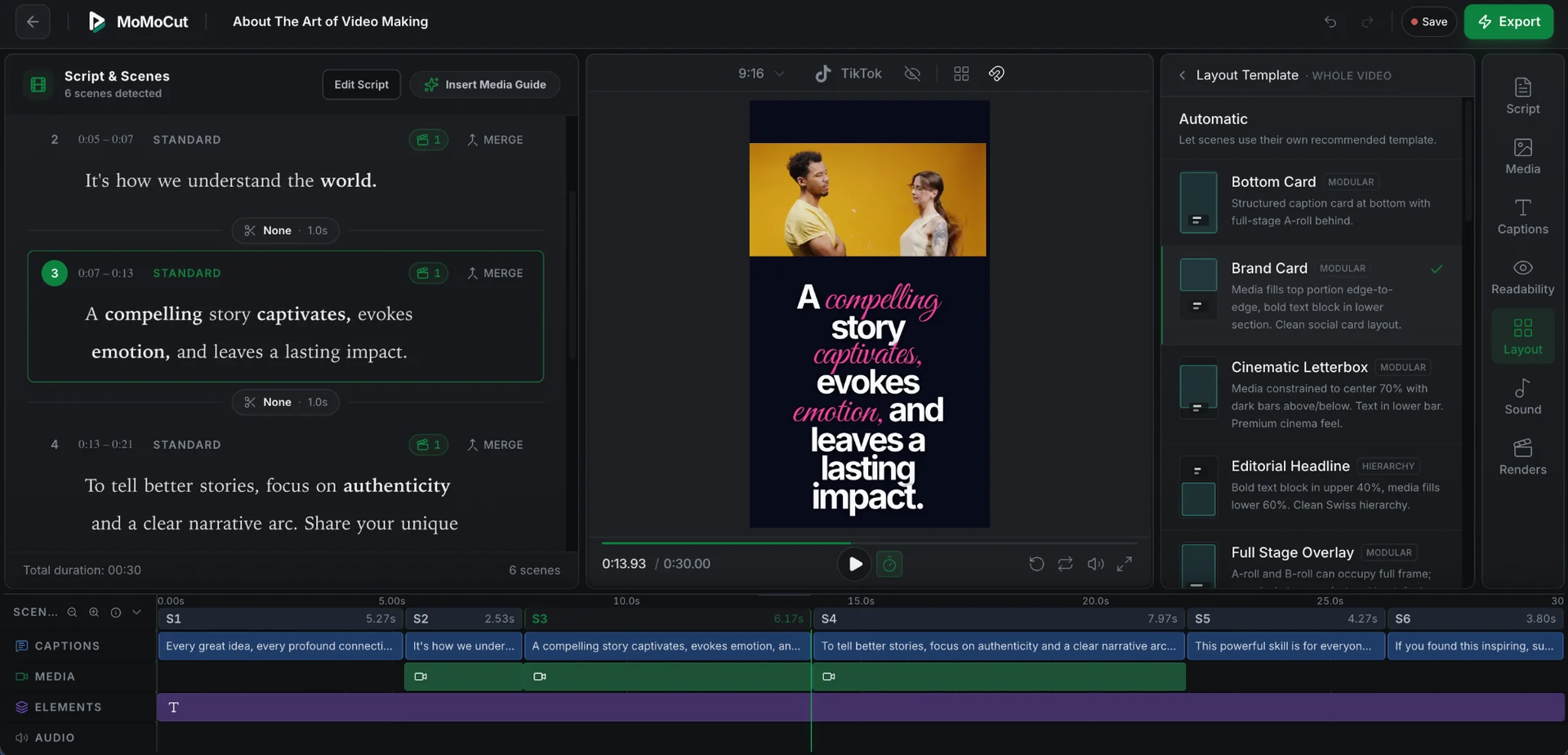Merge scene 3 with the MERGE button
This screenshot has width=1568, height=755.
495,273
